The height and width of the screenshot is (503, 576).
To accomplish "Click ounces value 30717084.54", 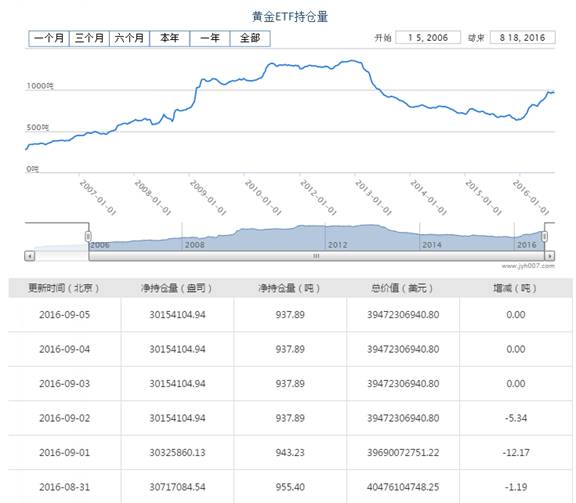I will pyautogui.click(x=177, y=487).
